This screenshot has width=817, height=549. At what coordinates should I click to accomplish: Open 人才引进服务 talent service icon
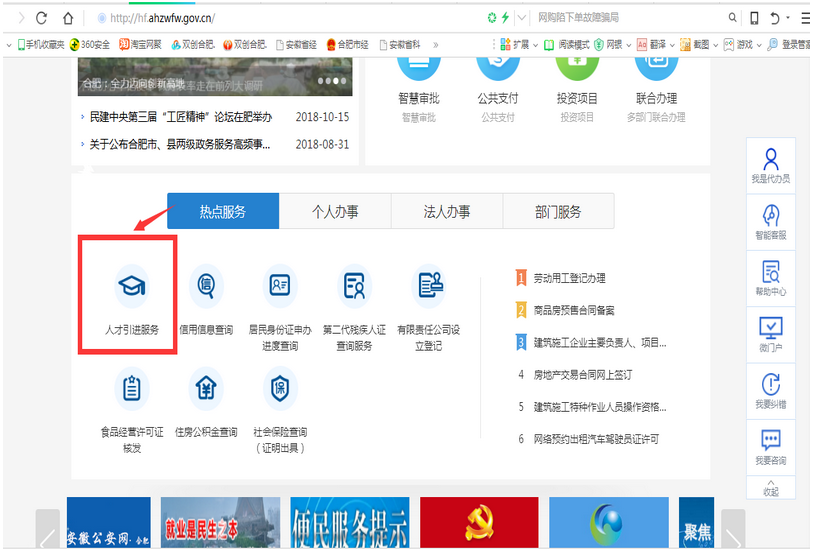132,286
